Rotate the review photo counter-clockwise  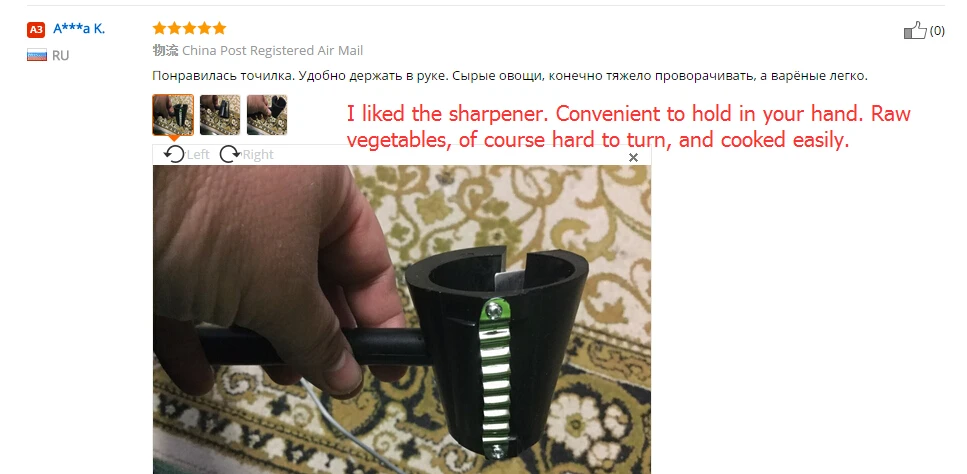(x=175, y=154)
